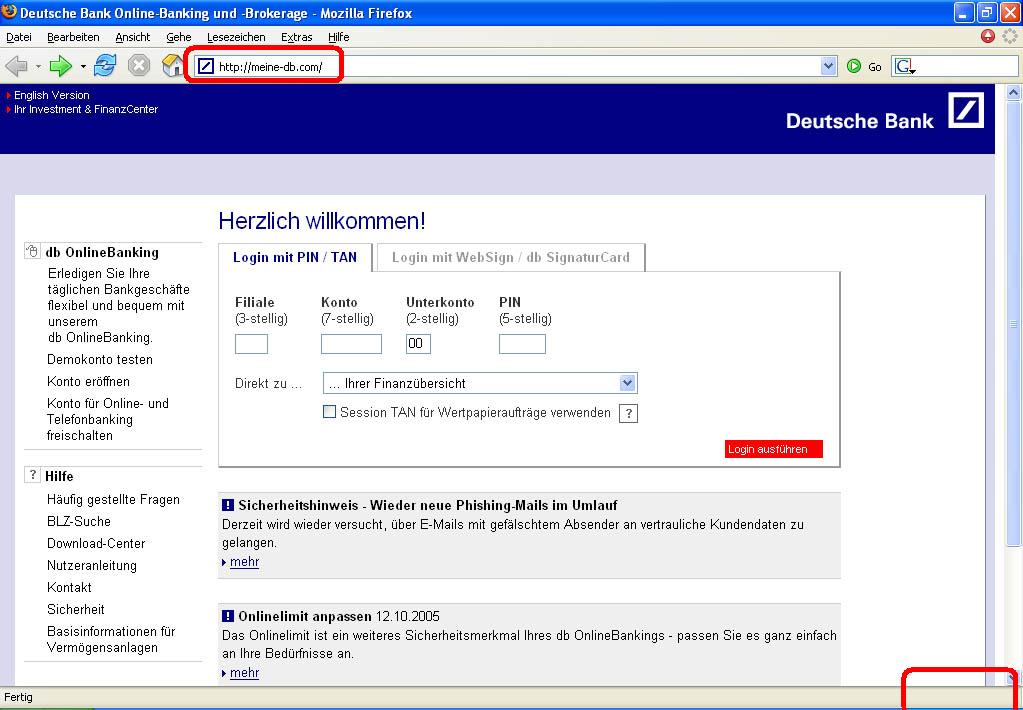This screenshot has height=710, width=1023.
Task: Open the Bearbeiten menu
Action: pyautogui.click(x=73, y=37)
